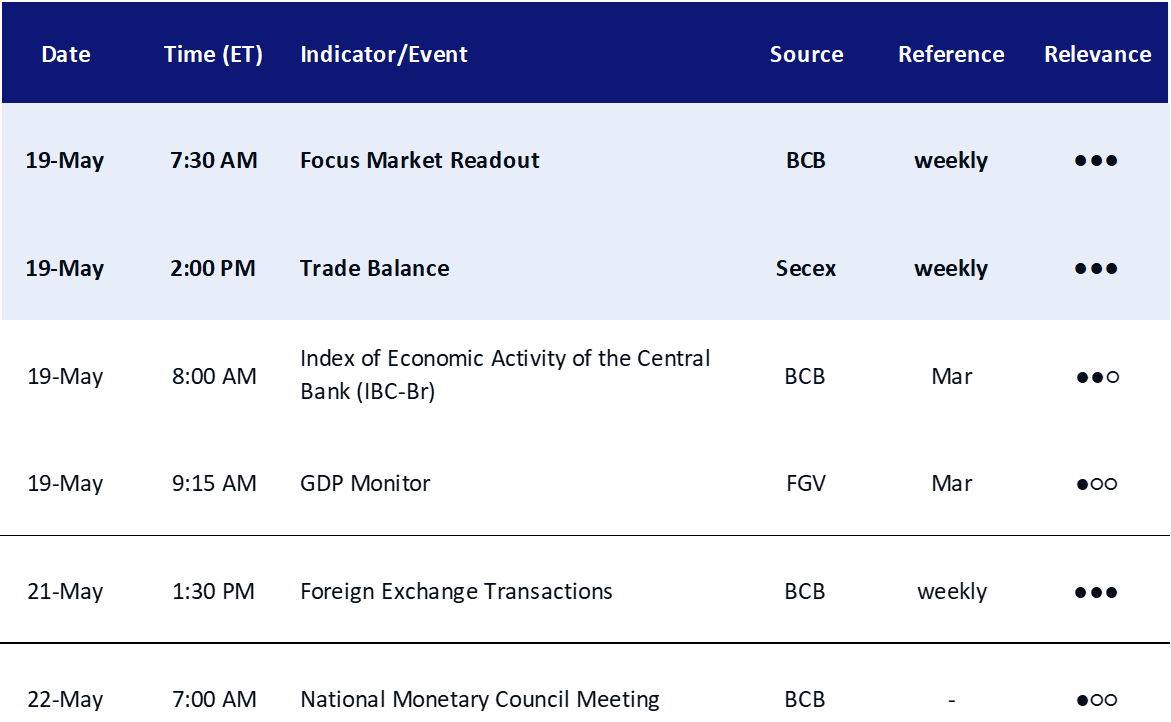The image size is (1171, 722).
Task: Select the 7:30 AM time cell
Action: click(x=214, y=160)
